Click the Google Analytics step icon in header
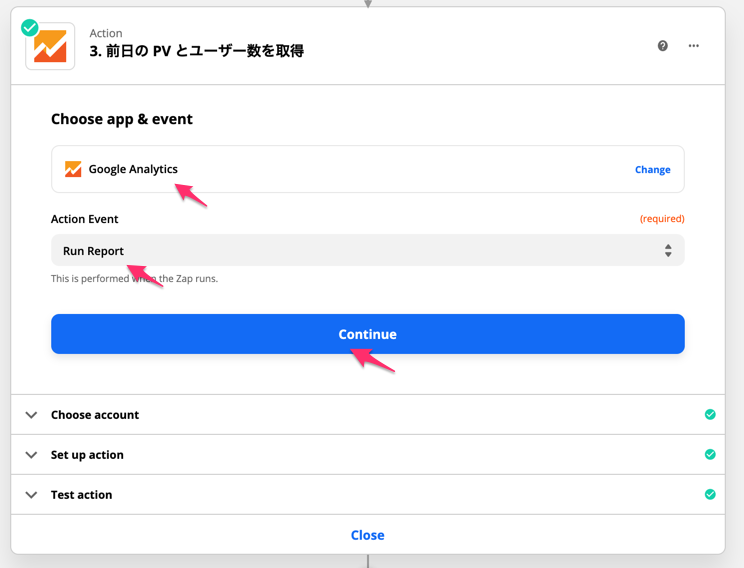Image resolution: width=744 pixels, height=568 pixels. coord(50,46)
